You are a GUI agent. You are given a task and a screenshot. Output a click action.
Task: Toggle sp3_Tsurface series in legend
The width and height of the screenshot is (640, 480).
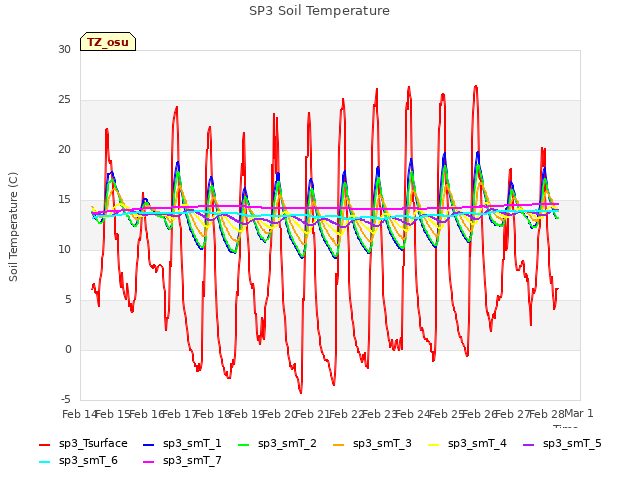[x=83, y=444]
